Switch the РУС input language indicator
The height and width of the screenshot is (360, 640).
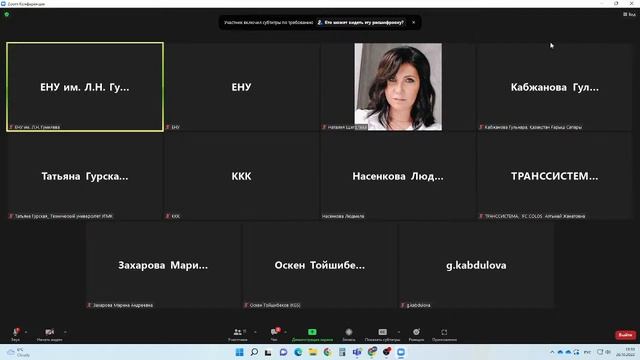click(587, 352)
